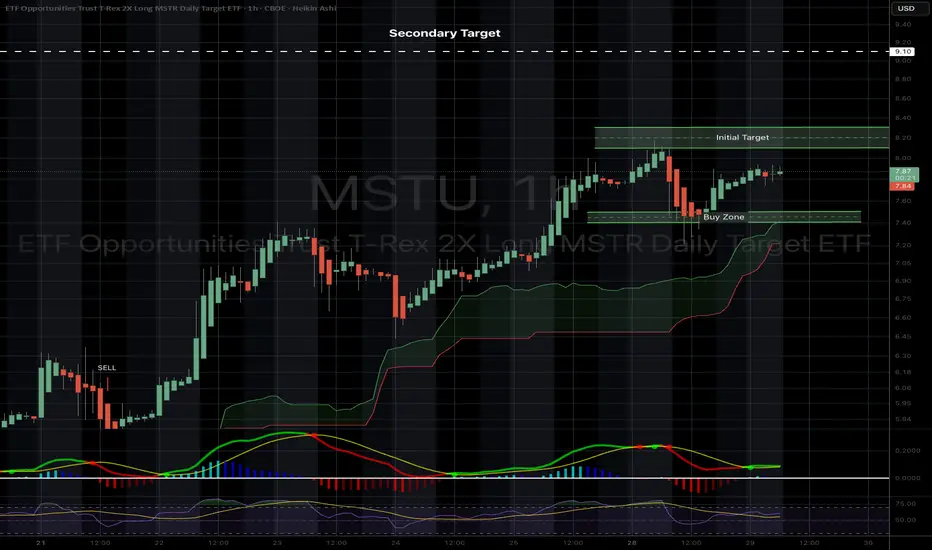Viewport: 932px width, 550px height.
Task: Click the 8.40 price axis value
Action: coord(903,118)
